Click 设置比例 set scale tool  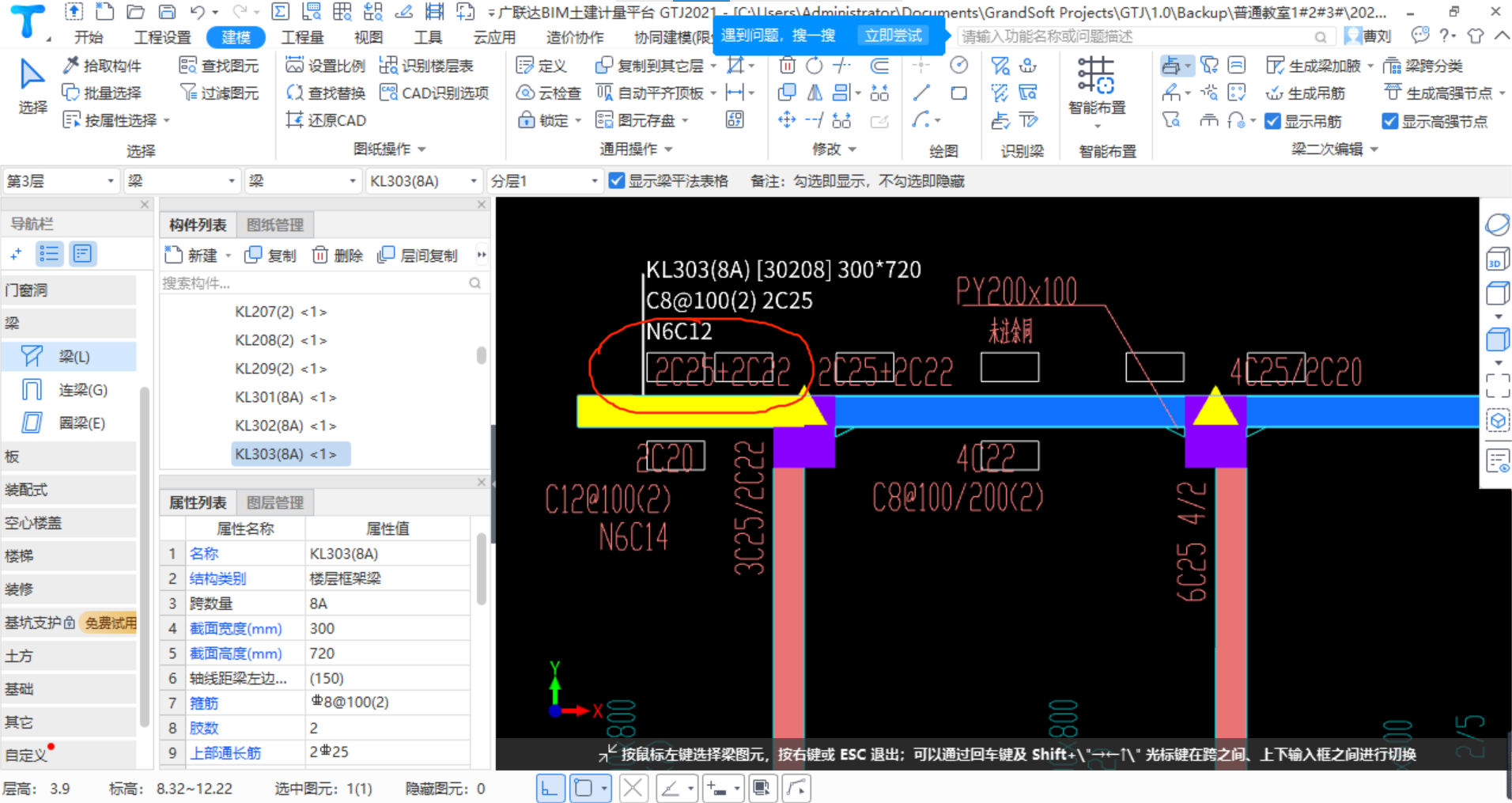(x=325, y=66)
